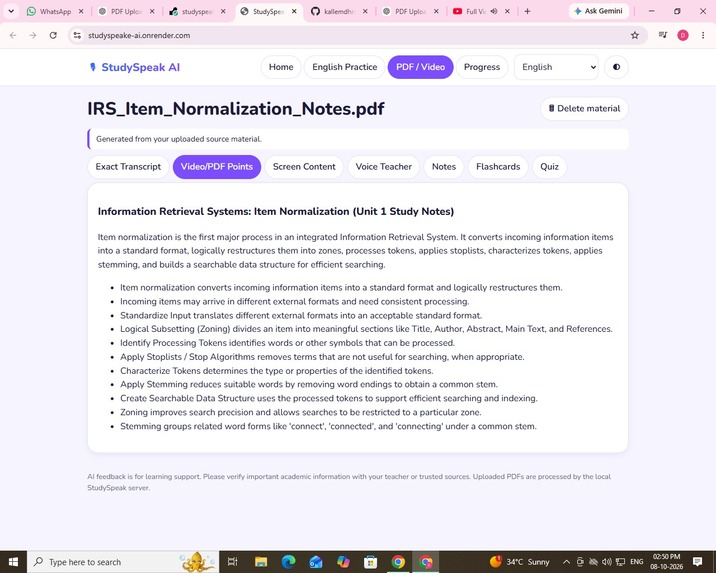Open the Windows Start menu

point(13,562)
